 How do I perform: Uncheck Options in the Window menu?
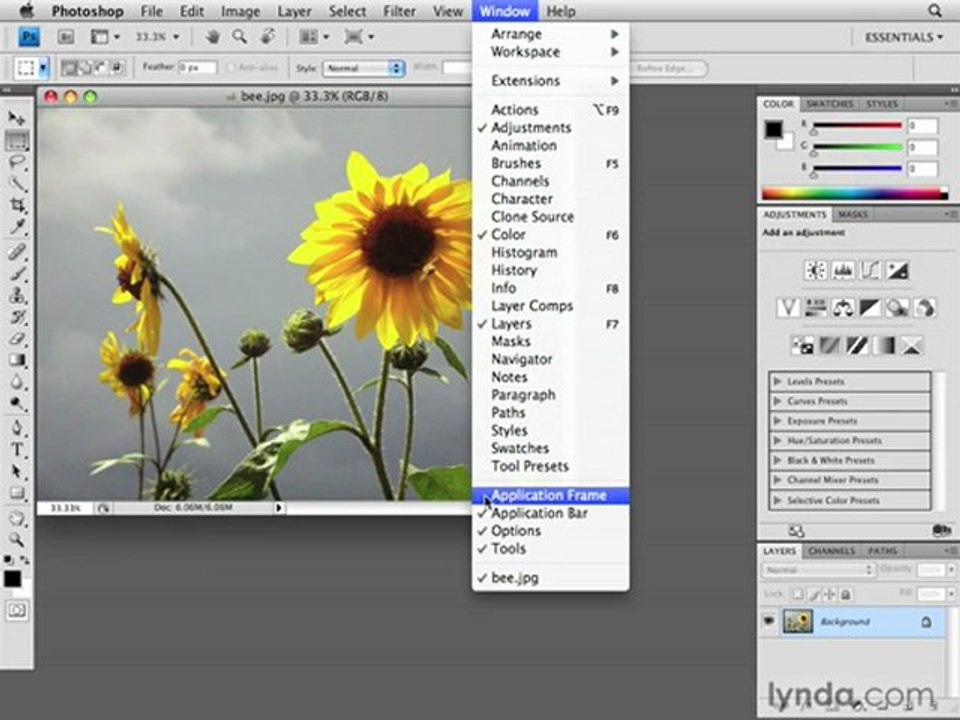click(550, 531)
